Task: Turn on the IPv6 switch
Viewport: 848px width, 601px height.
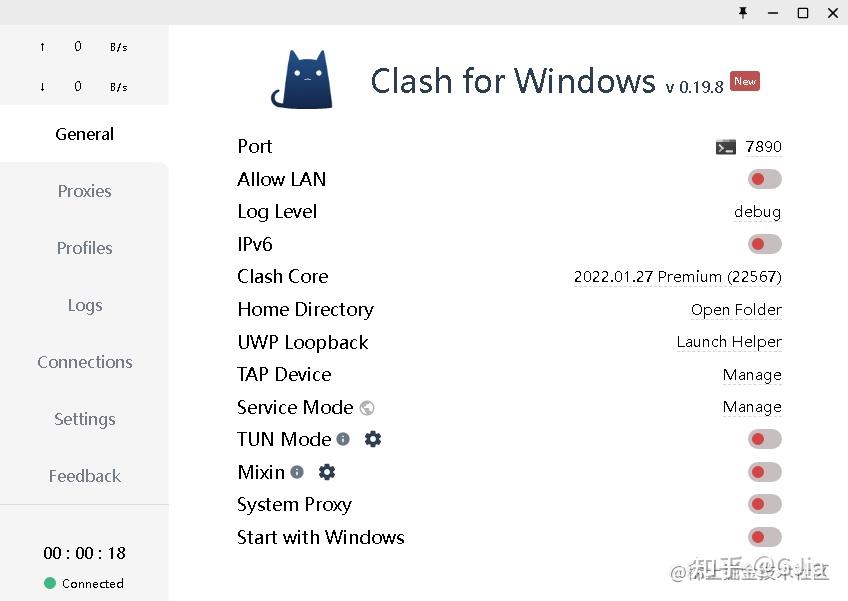Action: point(764,244)
